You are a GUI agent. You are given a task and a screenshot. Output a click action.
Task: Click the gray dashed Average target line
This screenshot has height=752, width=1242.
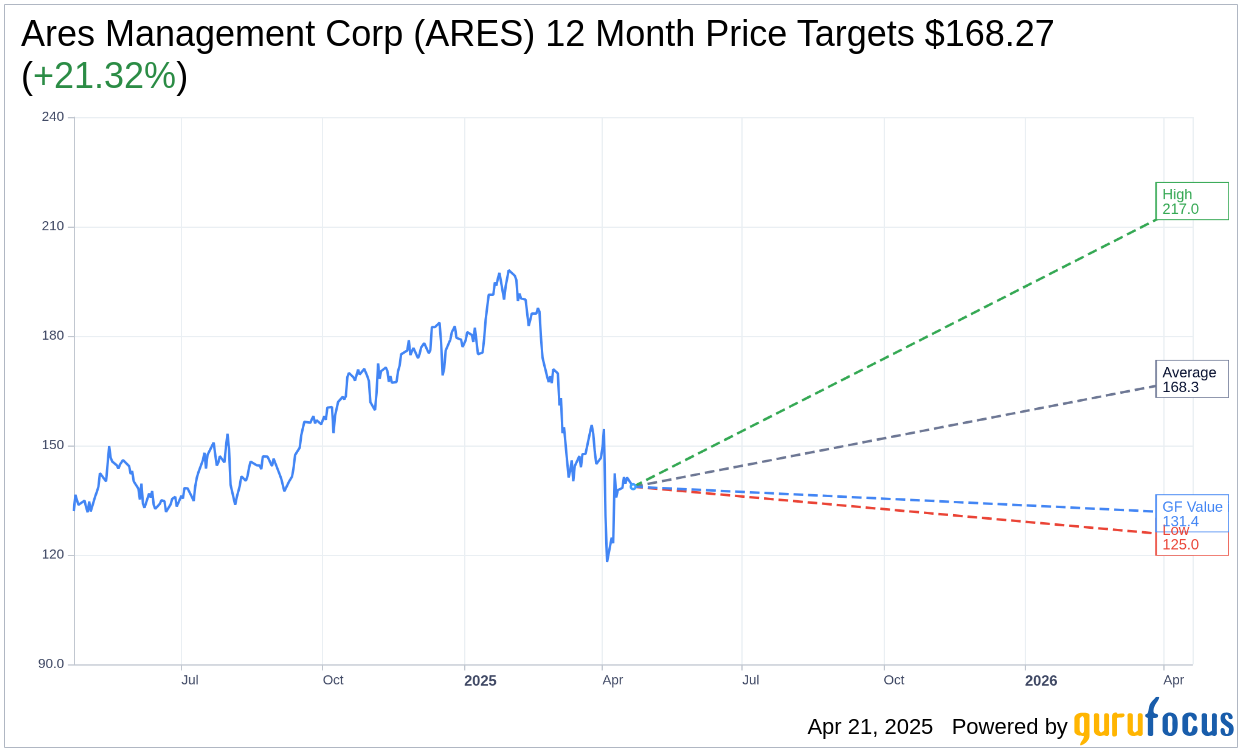click(900, 436)
